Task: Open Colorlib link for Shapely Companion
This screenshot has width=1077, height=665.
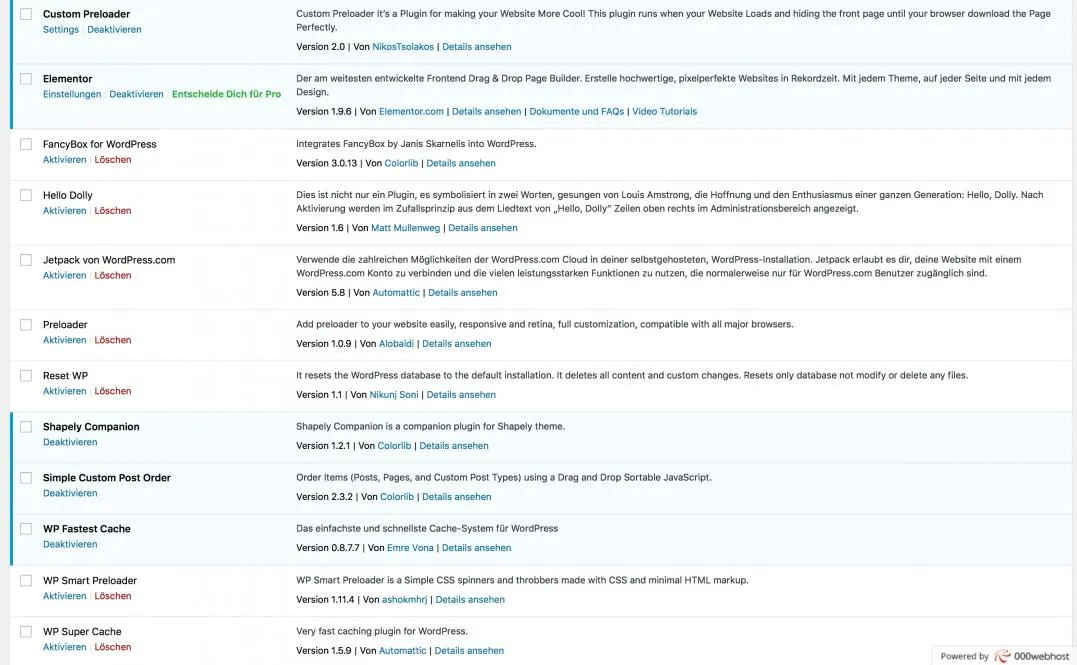Action: click(x=394, y=445)
